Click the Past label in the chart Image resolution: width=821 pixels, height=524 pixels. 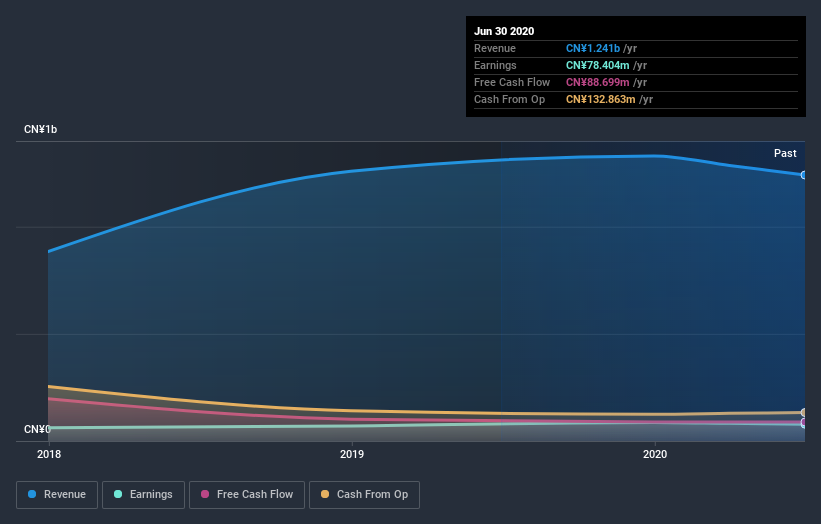pos(785,153)
